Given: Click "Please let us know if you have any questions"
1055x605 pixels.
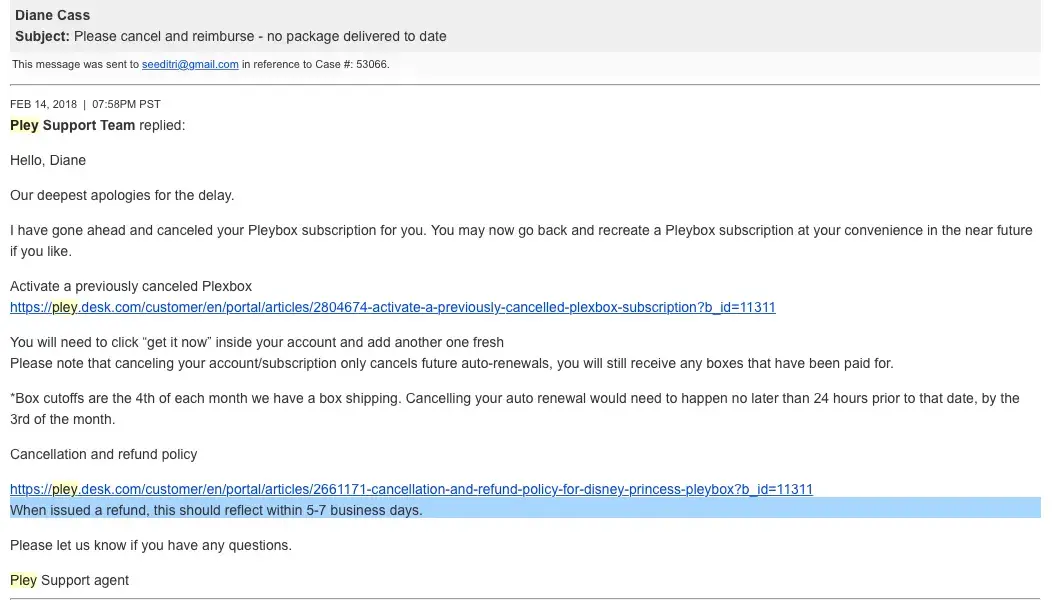Looking at the screenshot, I should pos(150,545).
